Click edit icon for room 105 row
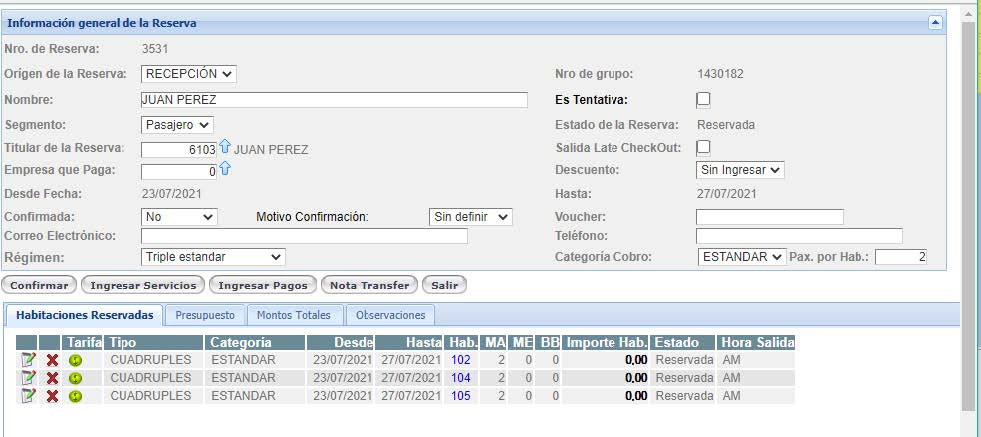 click(28, 396)
